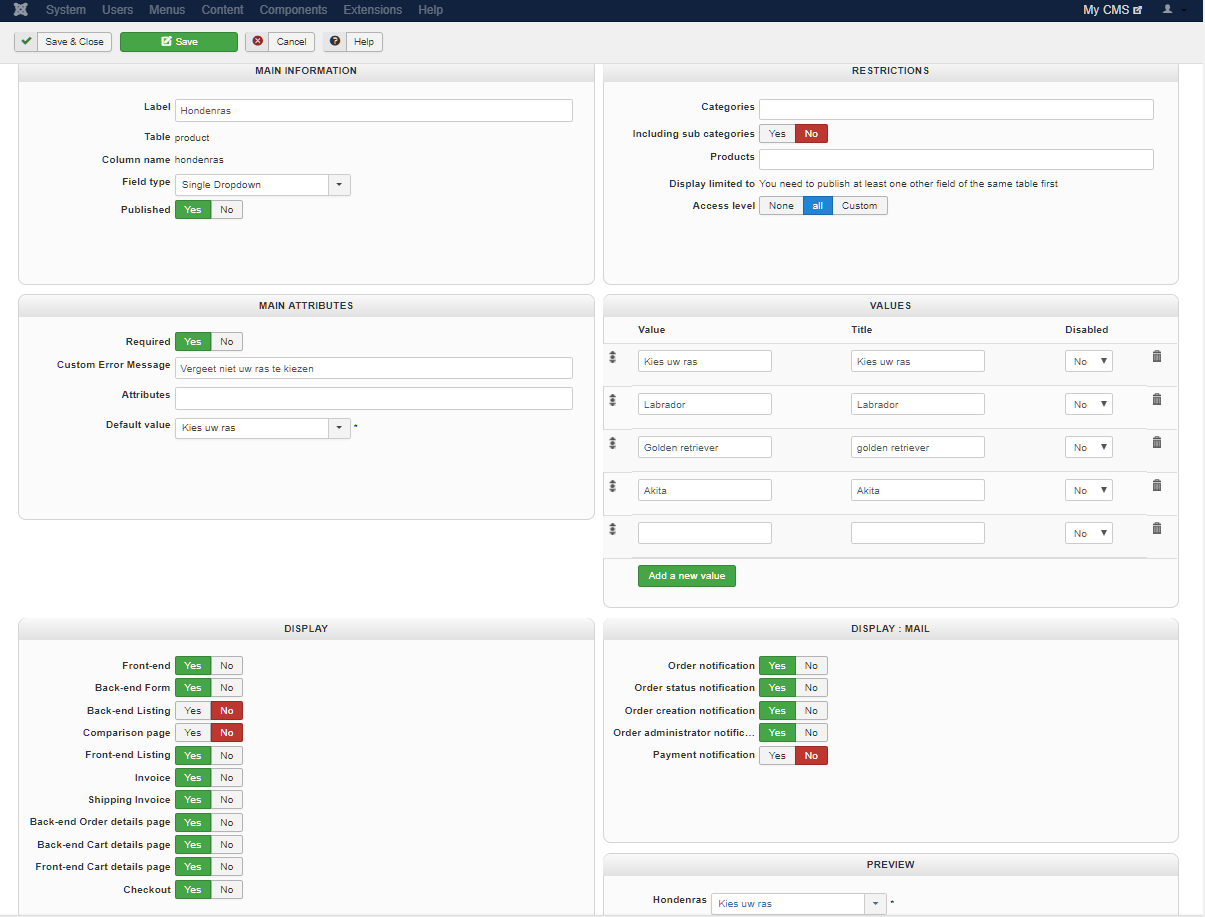Click the Joomla logo icon

(22, 10)
